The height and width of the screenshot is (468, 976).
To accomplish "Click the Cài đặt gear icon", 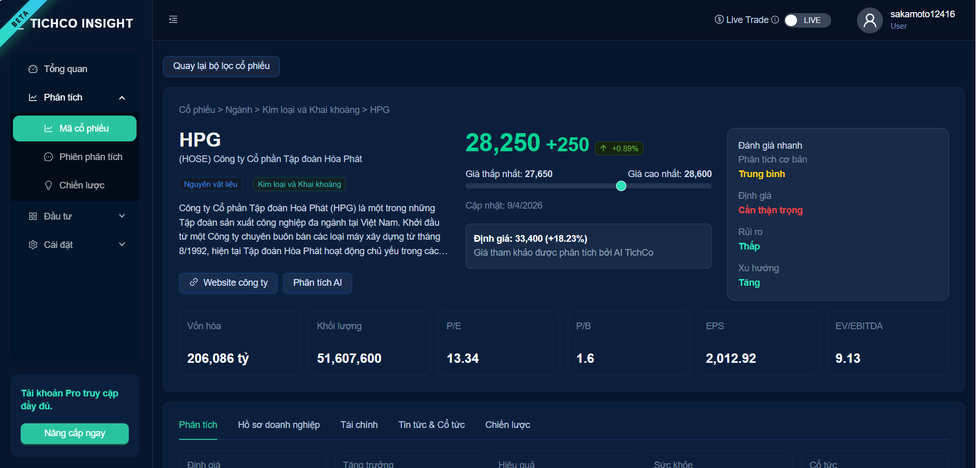I will 33,244.
